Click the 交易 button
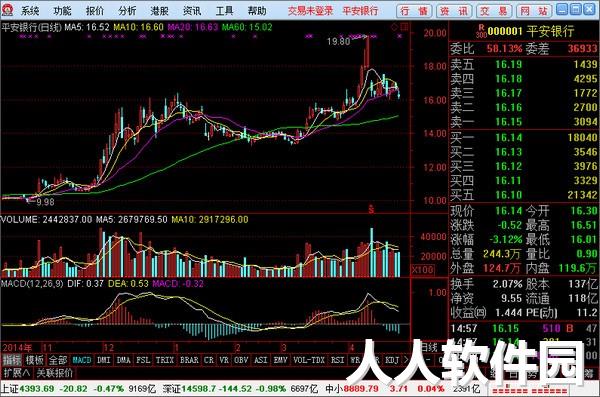This screenshot has width=600, height=397. (494, 11)
